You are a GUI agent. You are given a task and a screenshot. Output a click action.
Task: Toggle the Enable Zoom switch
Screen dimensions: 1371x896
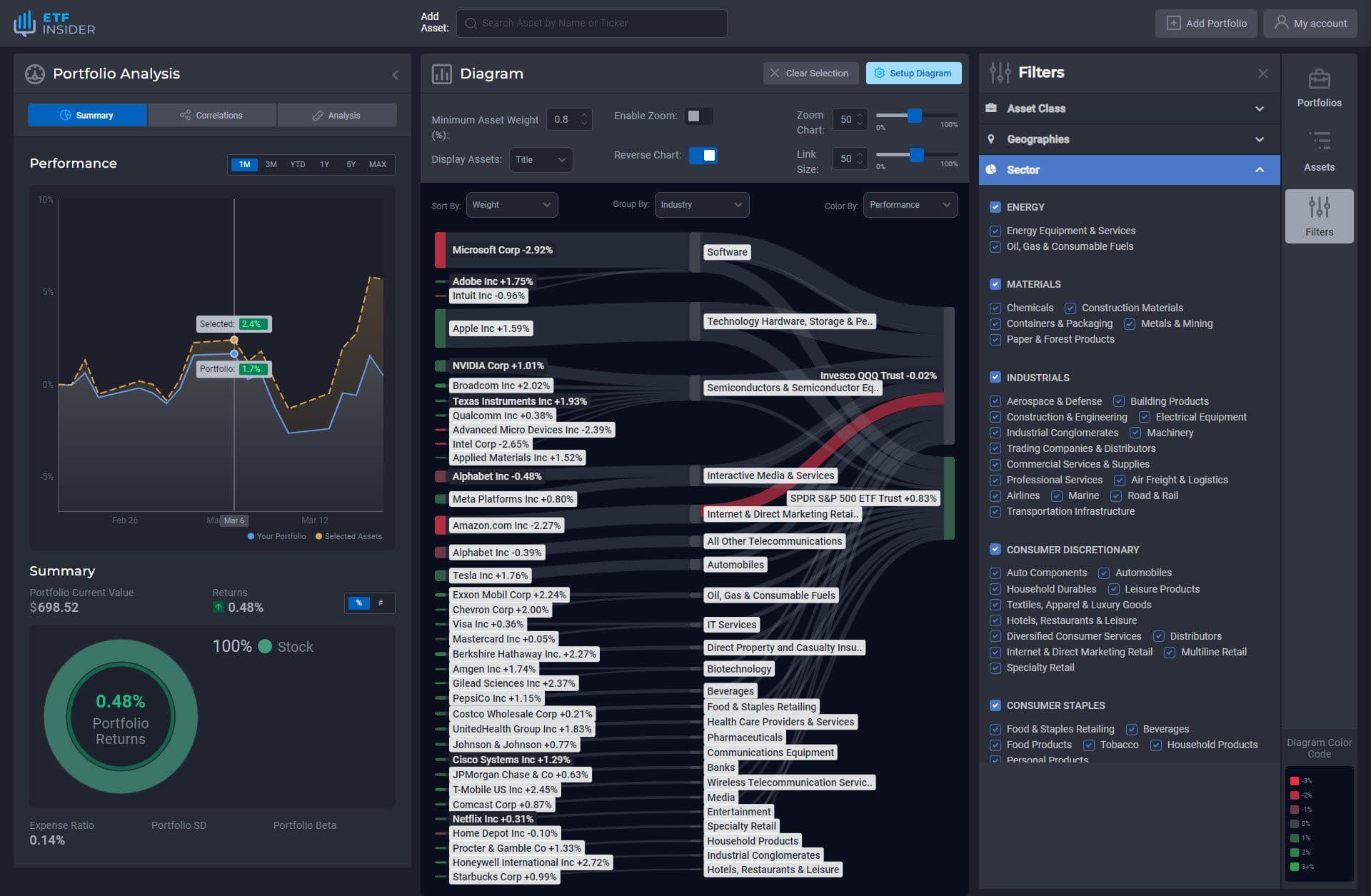(x=696, y=116)
